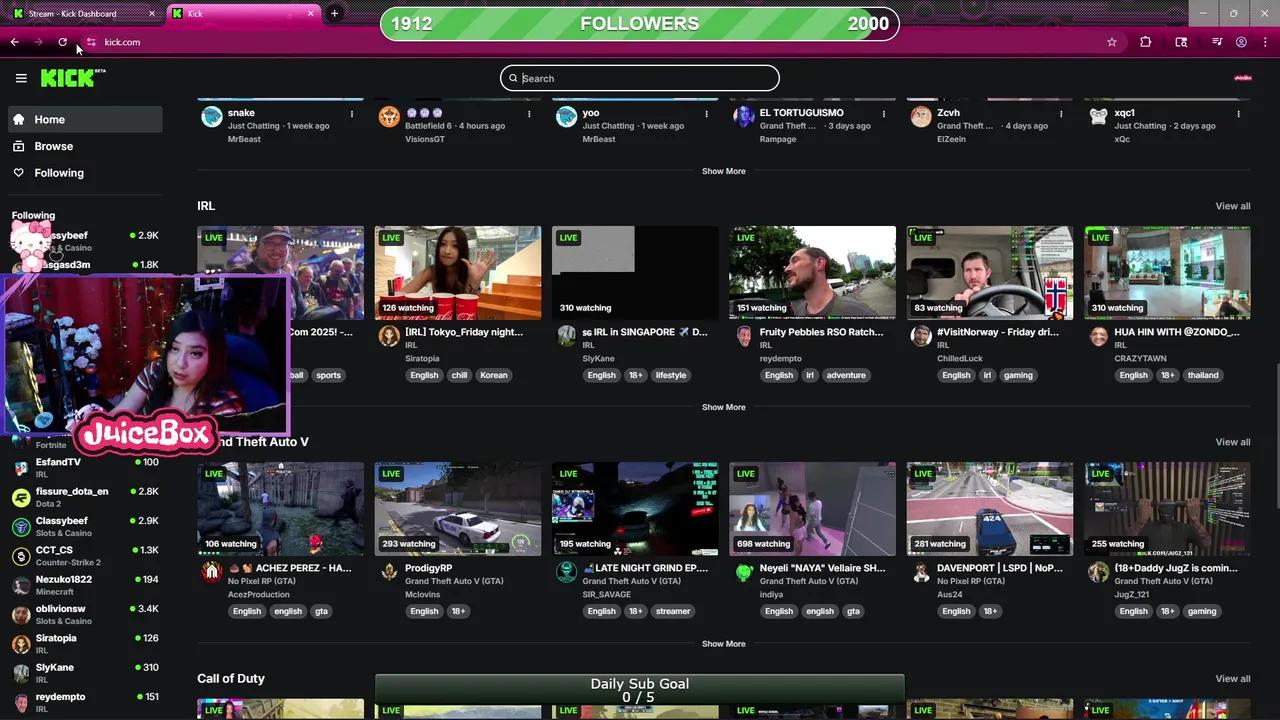Screen dimensions: 1280x720
Task: Focus the Kick search field
Action: tap(640, 78)
